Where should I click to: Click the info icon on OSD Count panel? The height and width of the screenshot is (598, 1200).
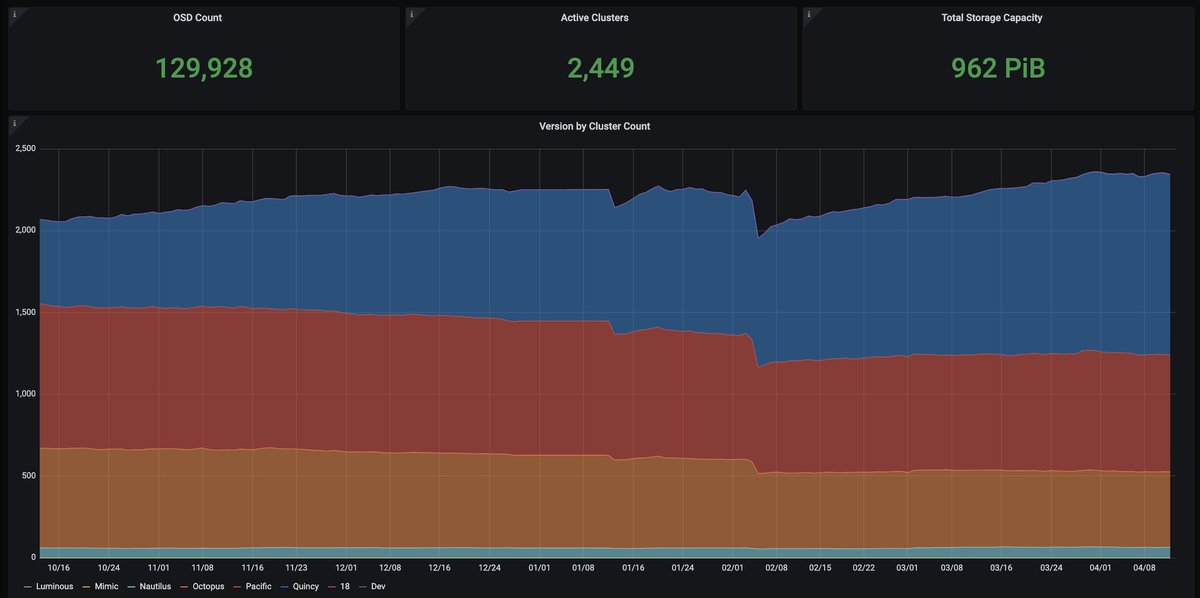[14, 14]
